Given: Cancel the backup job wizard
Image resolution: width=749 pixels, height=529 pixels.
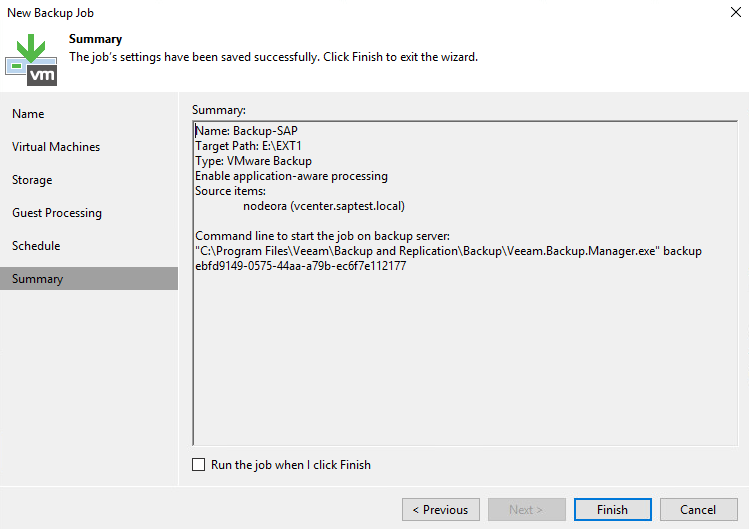Looking at the screenshot, I should coord(698,510).
